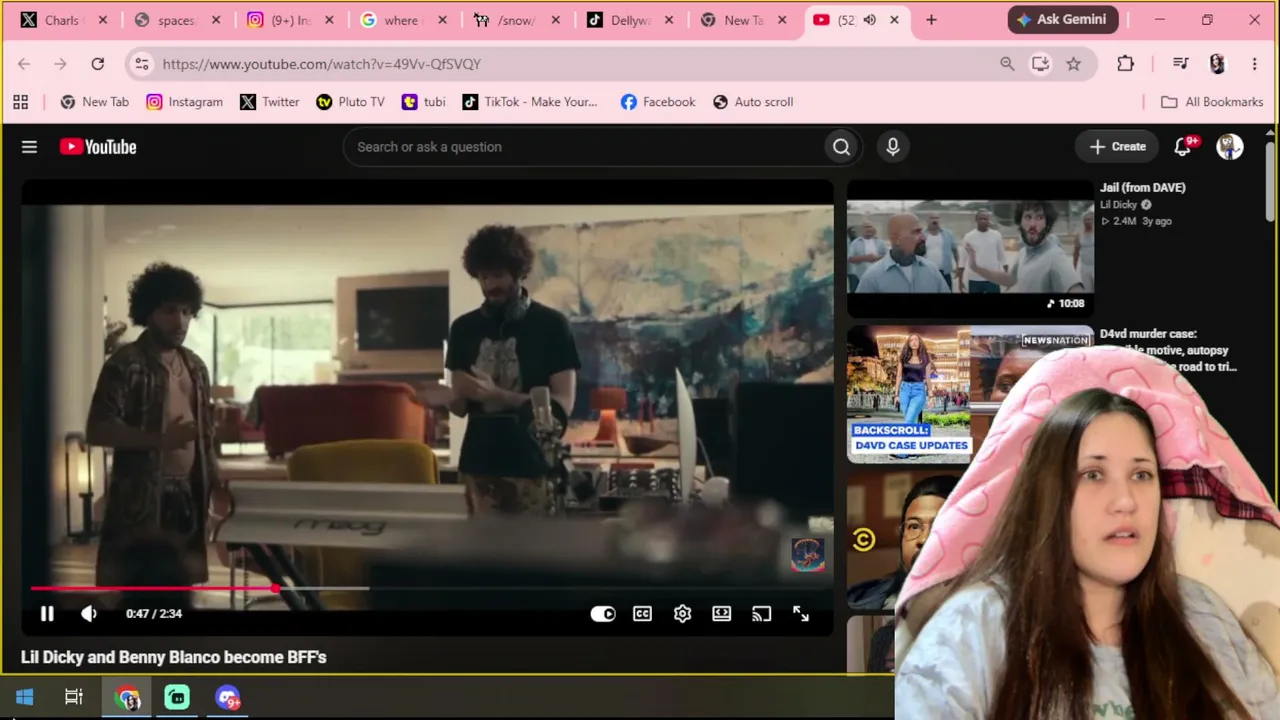Open the tubi bookmark
Screen dimensions: 1280x720
click(x=423, y=102)
